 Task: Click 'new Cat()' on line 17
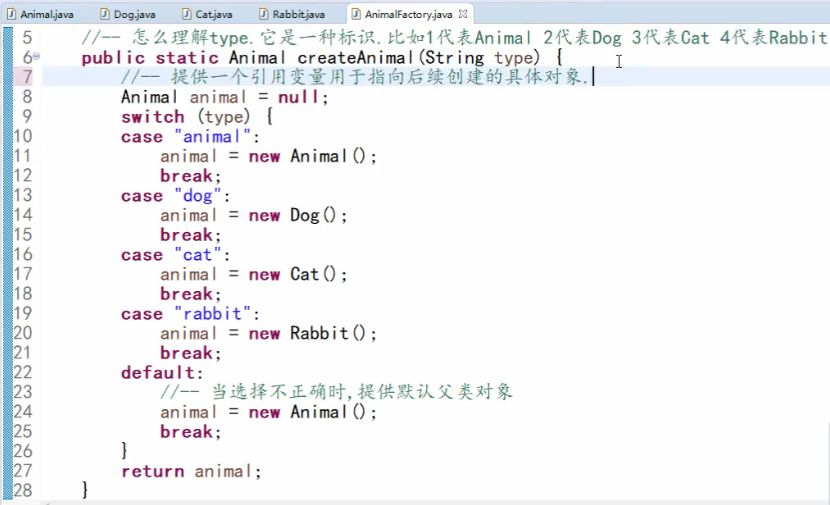[293, 274]
